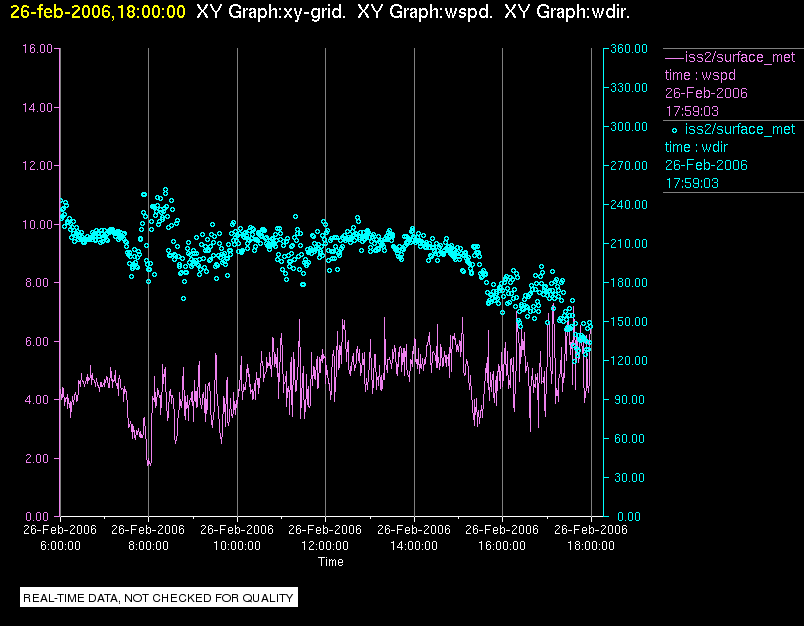Click the 'time : wdir' legend label

(696, 147)
